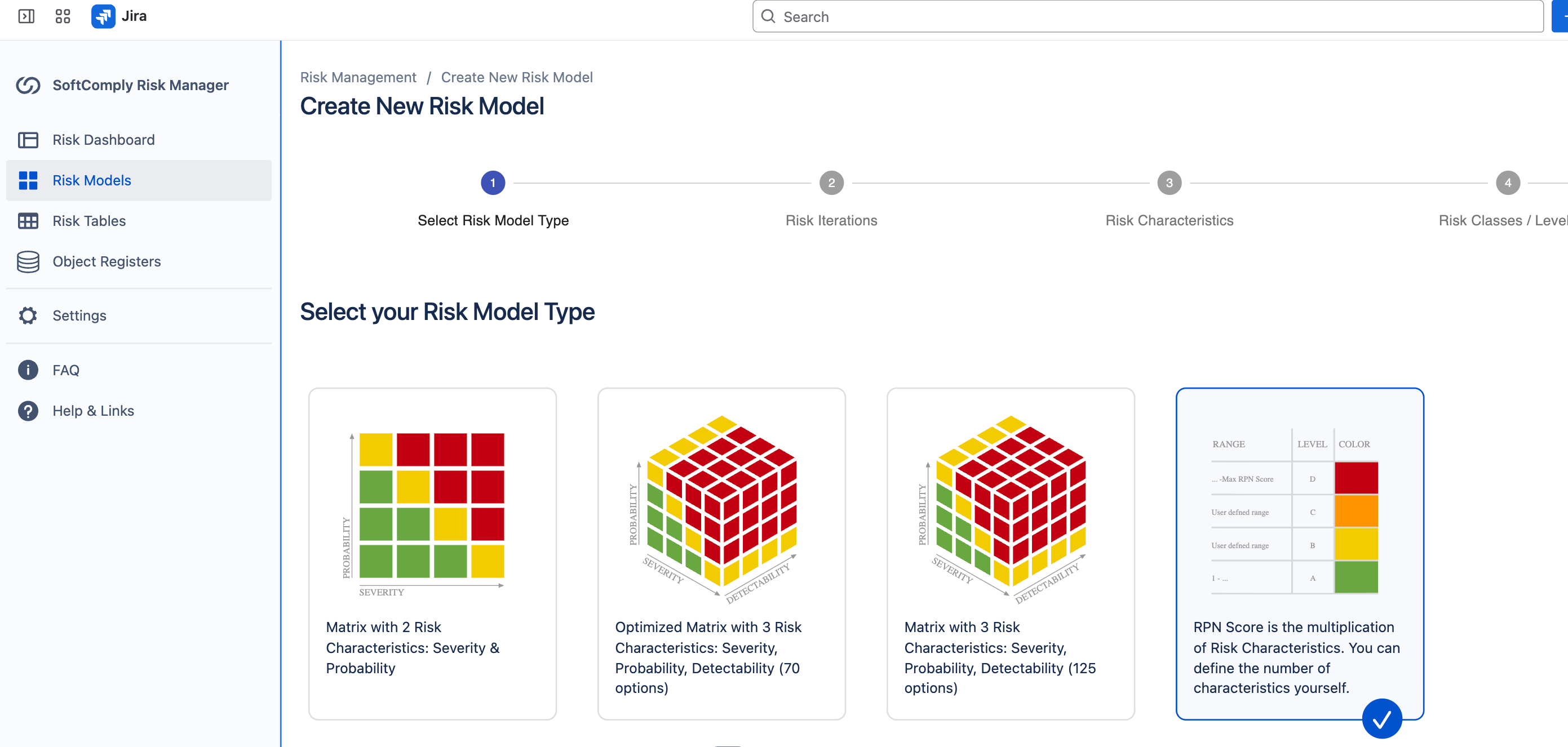The height and width of the screenshot is (747, 1568).
Task: Go to step 2 Risk Iterations
Action: coord(831,183)
